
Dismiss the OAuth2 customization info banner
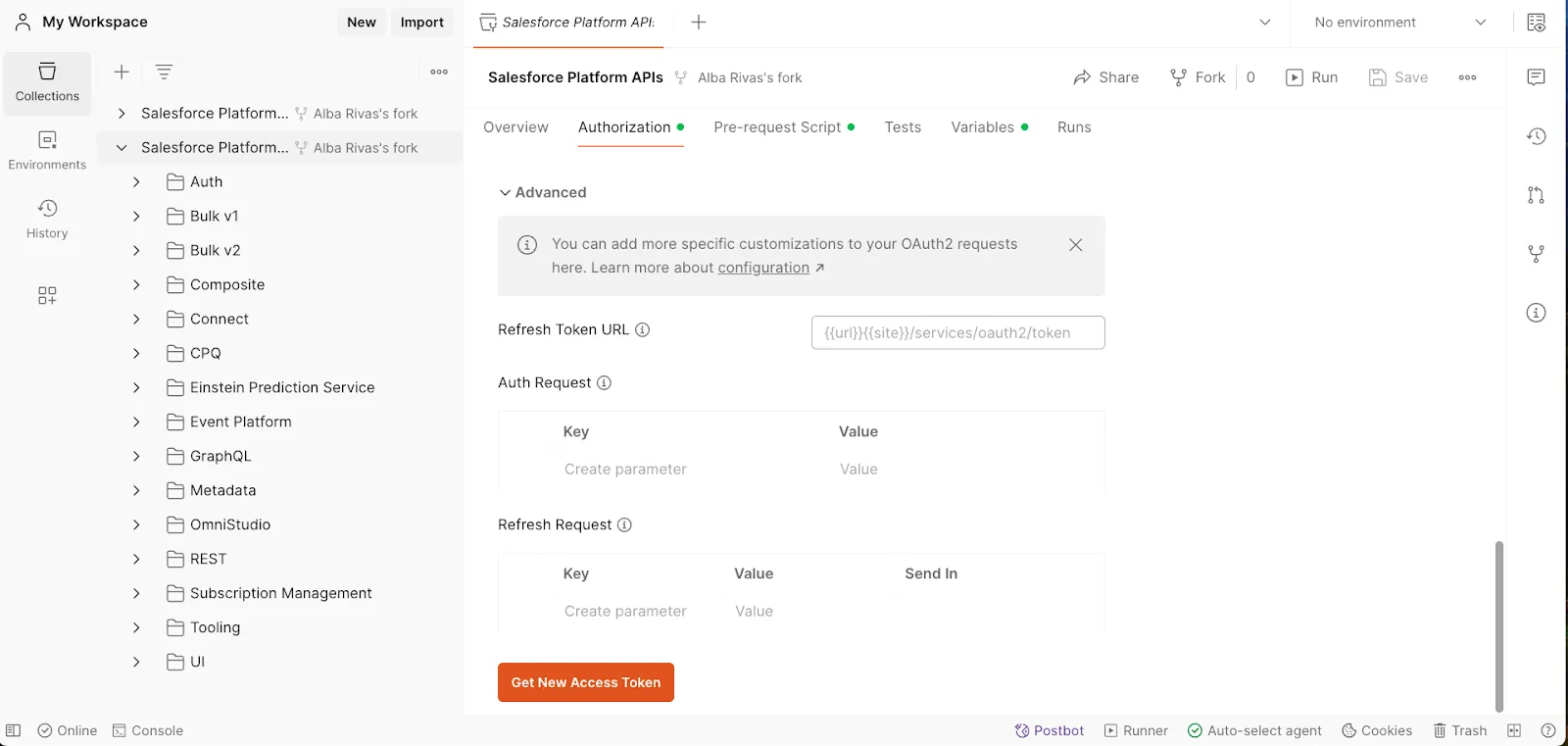pyautogui.click(x=1075, y=245)
